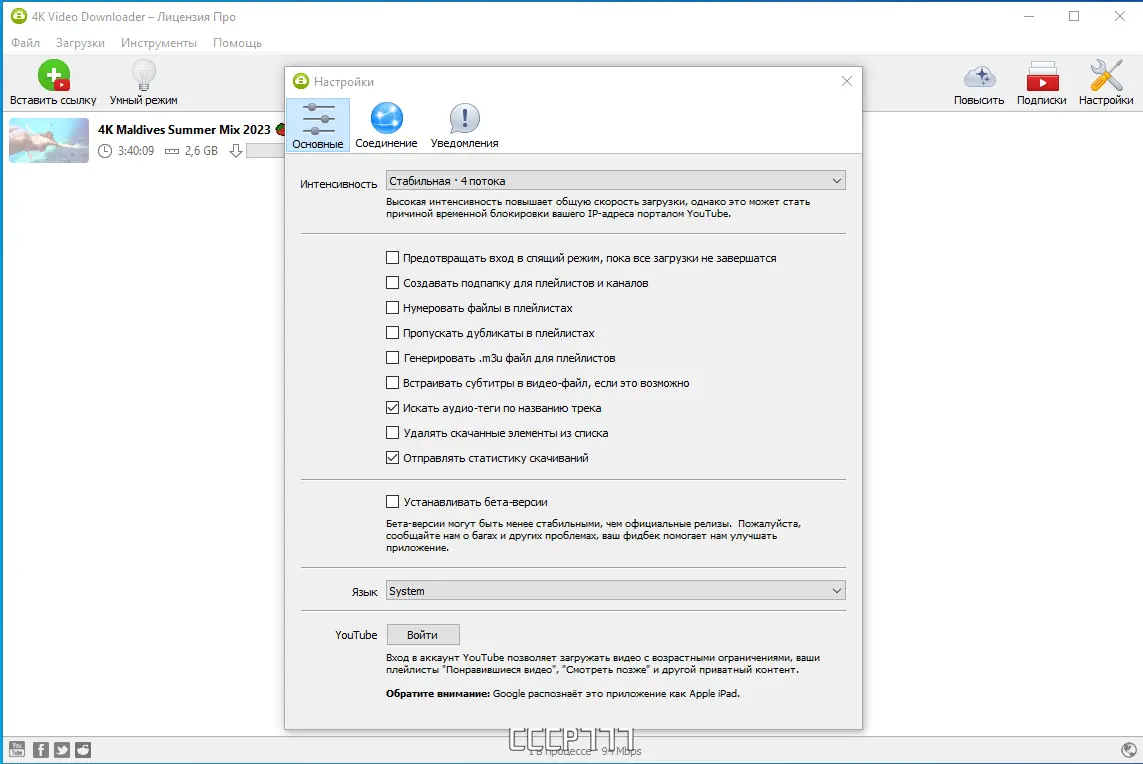Select Основные settings tab
Image resolution: width=1143 pixels, height=764 pixels.
click(x=318, y=125)
